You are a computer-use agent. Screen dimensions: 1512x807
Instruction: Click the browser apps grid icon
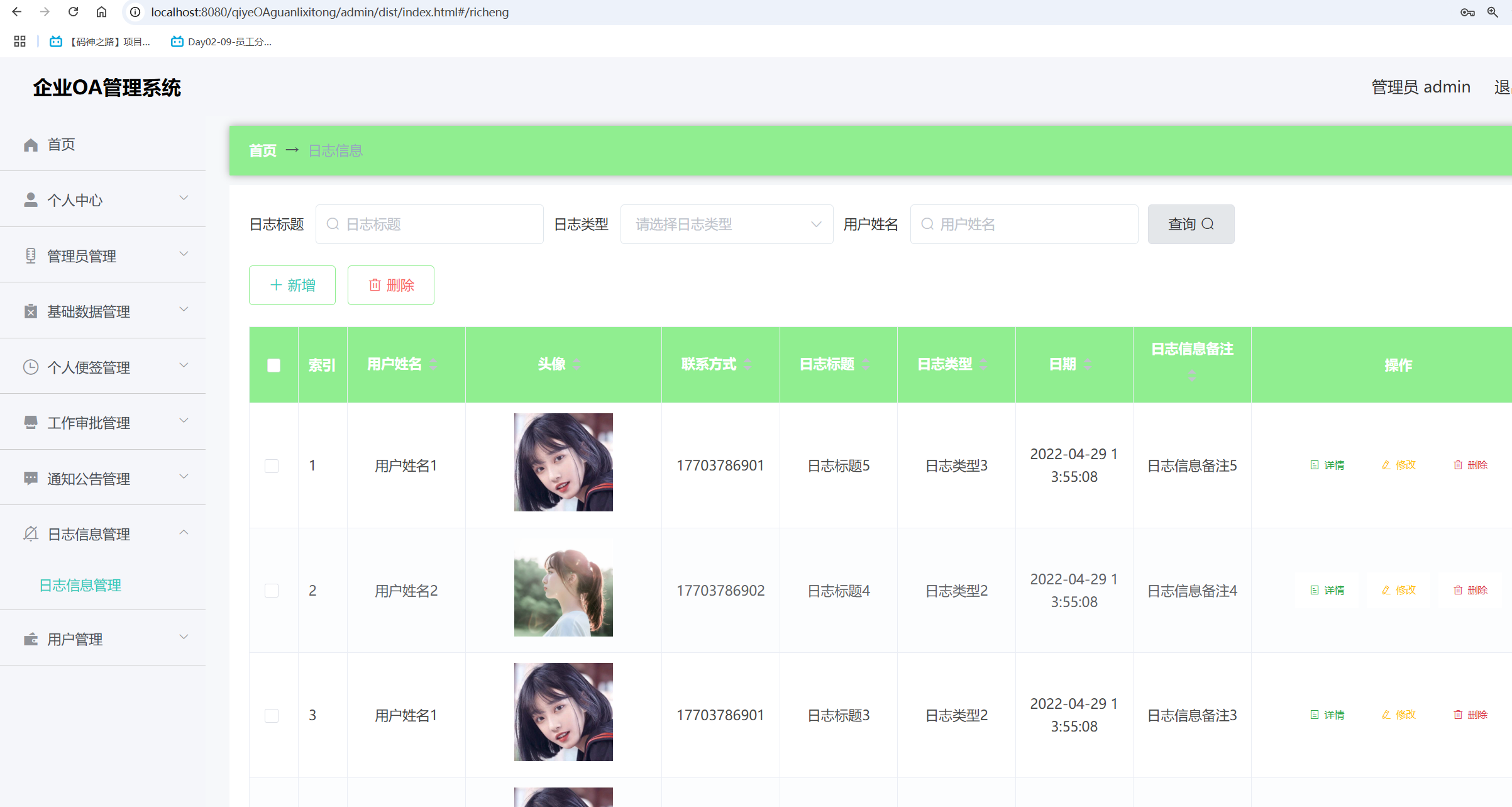[x=19, y=42]
